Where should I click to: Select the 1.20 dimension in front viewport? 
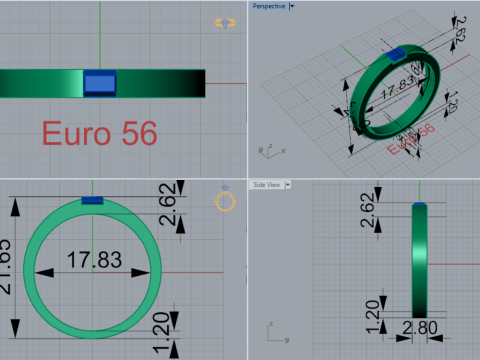[161, 333]
